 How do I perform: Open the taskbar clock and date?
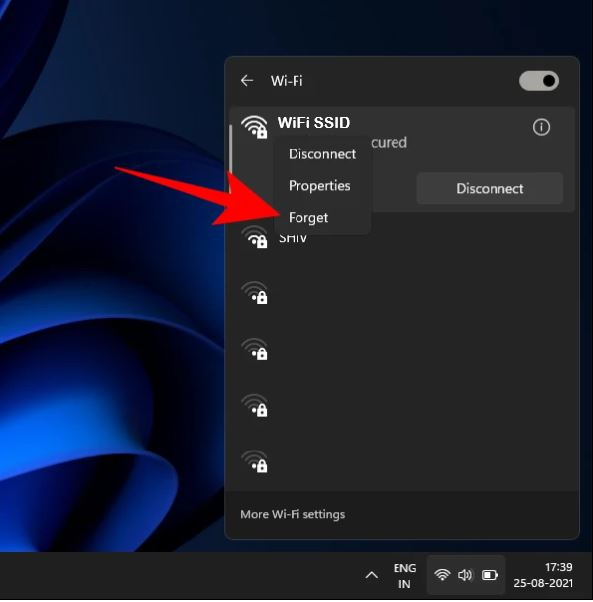[x=543, y=575]
